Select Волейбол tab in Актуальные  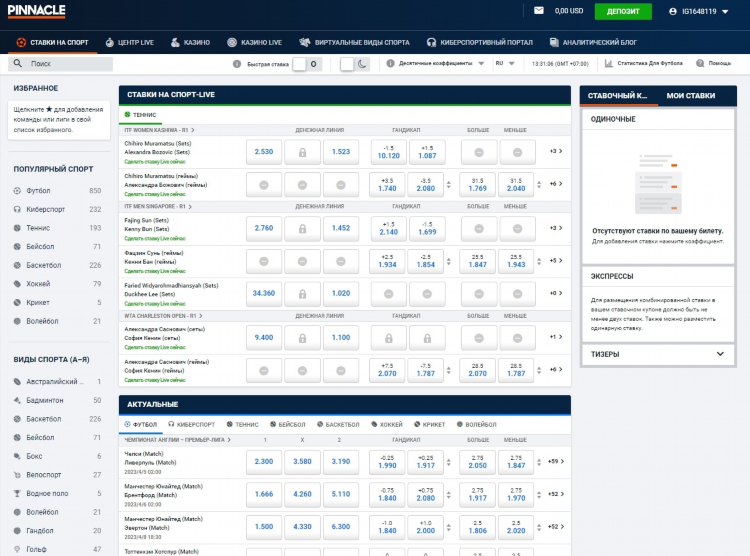(476, 424)
